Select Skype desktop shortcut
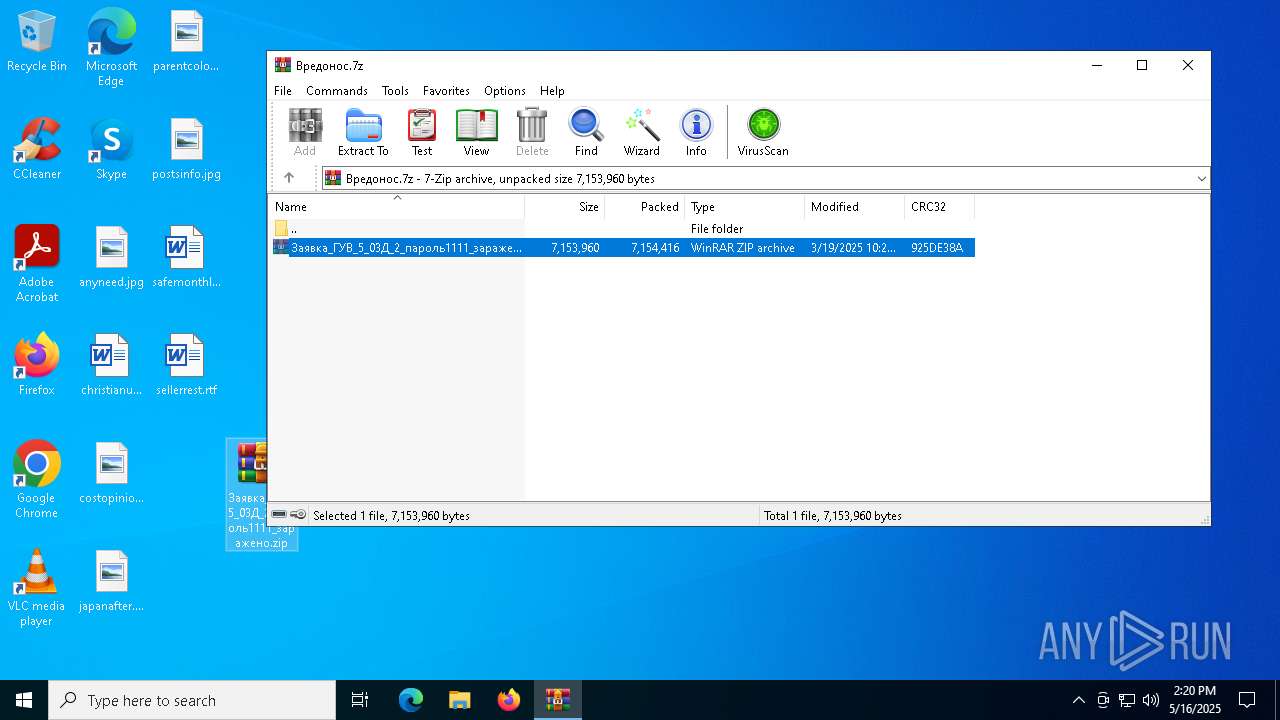Screen dimensions: 1280x720 [x=111, y=149]
